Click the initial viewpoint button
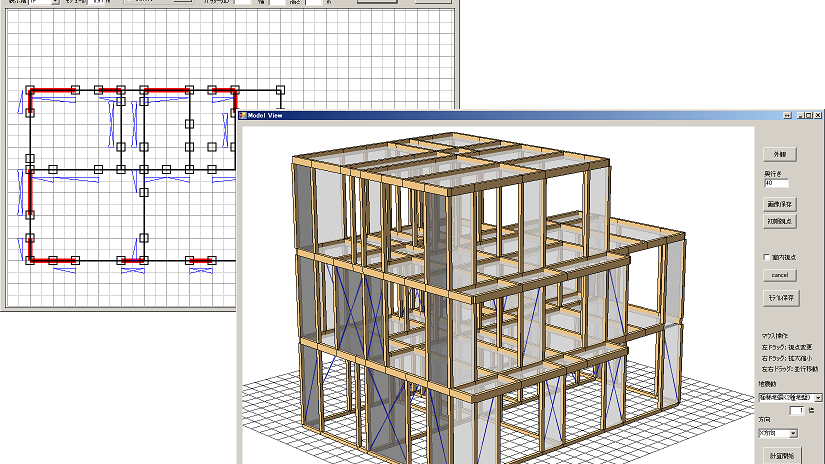The width and height of the screenshot is (825, 464). tap(780, 219)
